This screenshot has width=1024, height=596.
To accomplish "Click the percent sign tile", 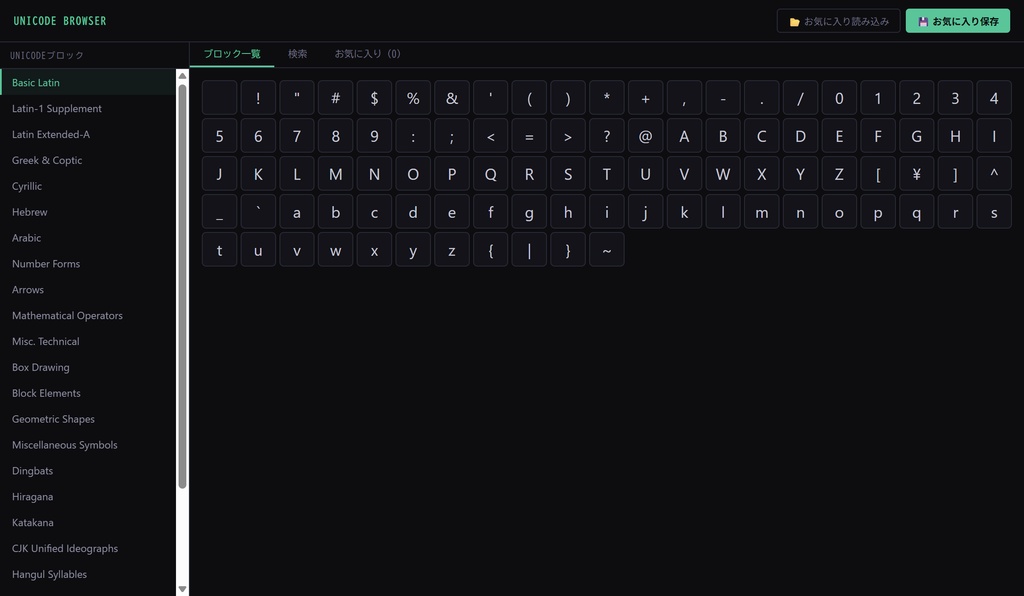I will pos(413,98).
